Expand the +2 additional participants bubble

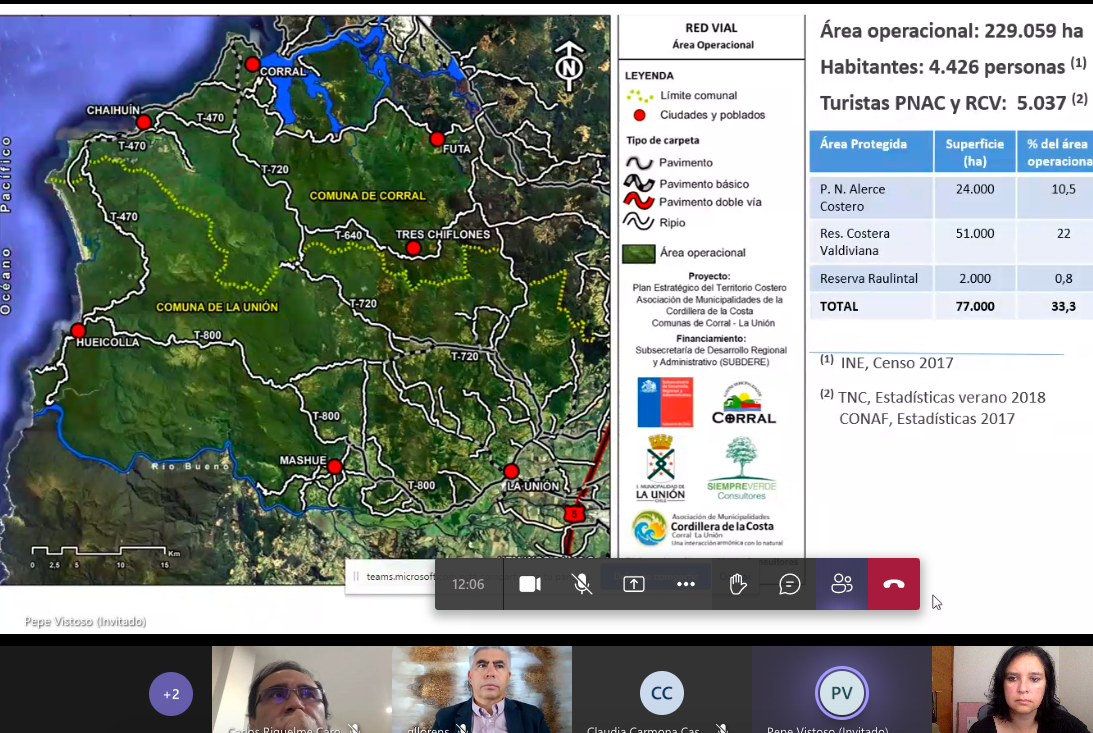coord(171,693)
